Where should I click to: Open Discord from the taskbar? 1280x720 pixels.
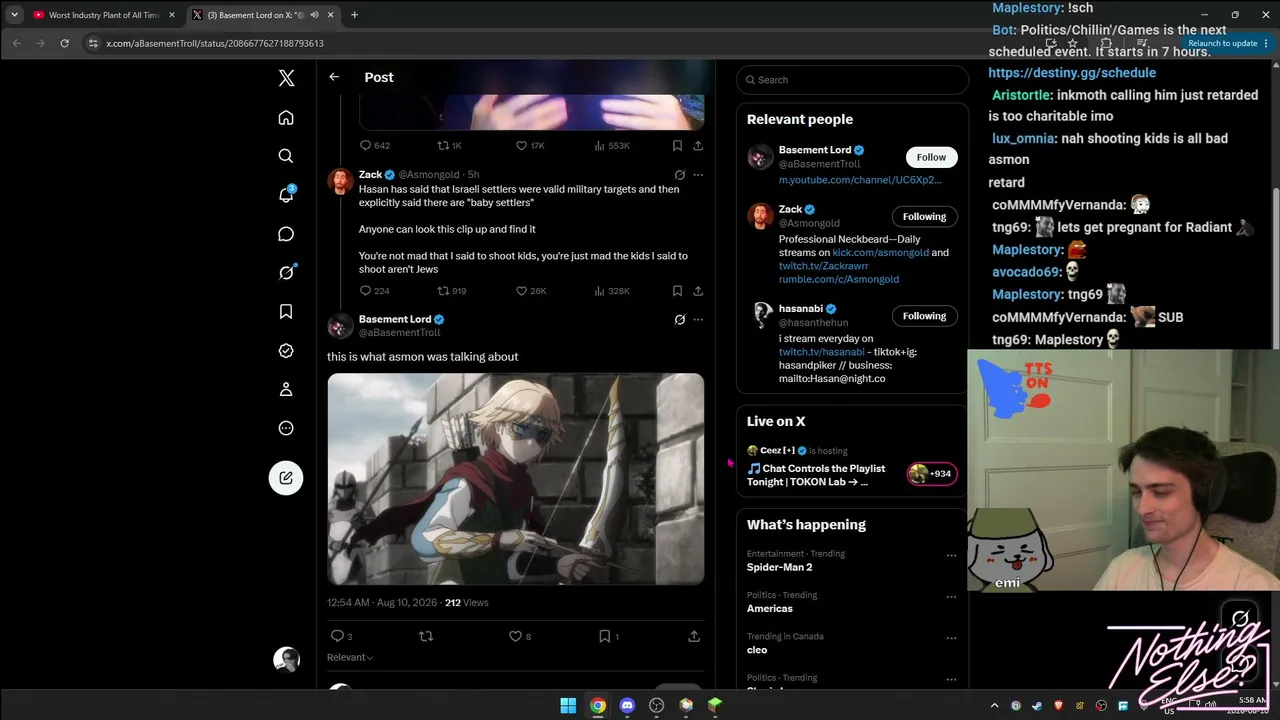[x=627, y=705]
